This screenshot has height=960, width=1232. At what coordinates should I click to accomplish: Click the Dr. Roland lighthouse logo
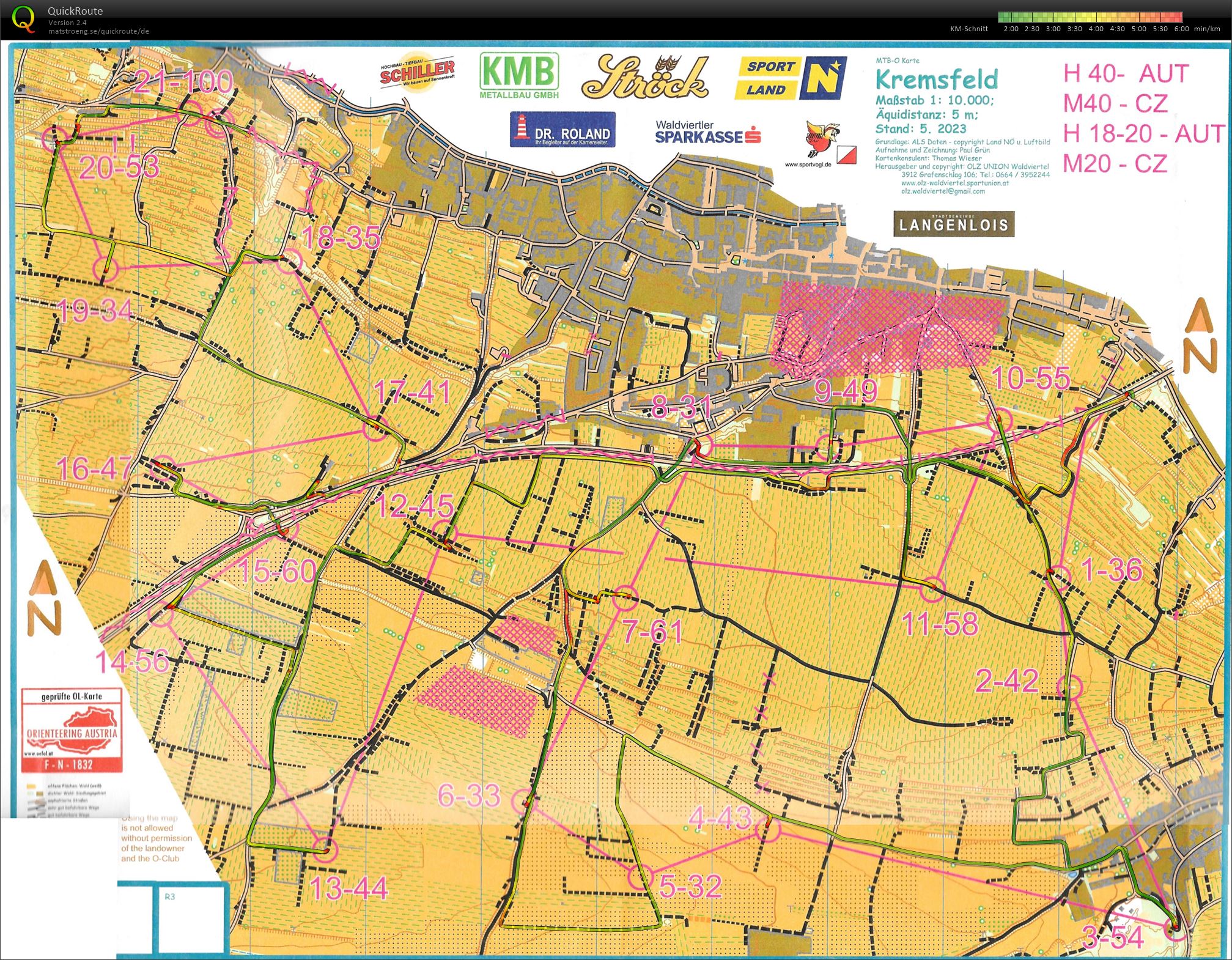point(563,129)
